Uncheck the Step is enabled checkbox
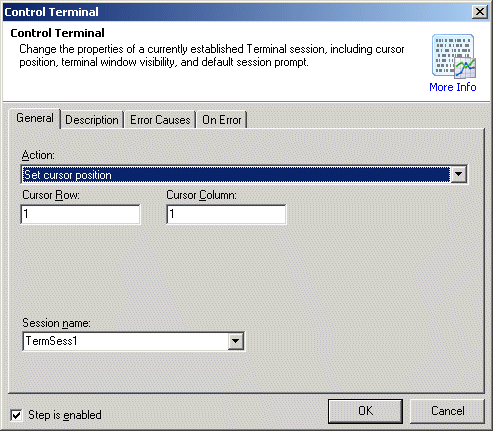 16,415
